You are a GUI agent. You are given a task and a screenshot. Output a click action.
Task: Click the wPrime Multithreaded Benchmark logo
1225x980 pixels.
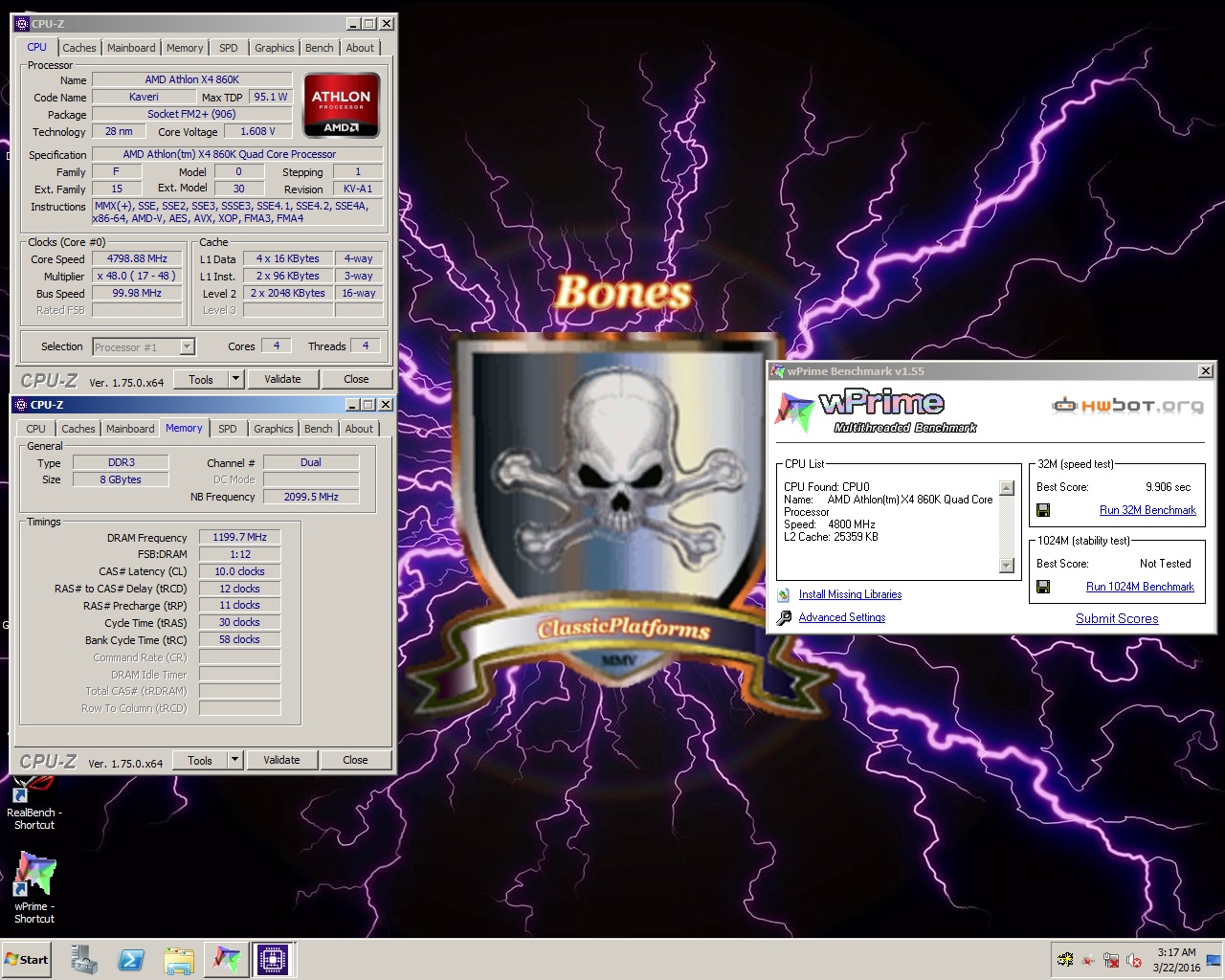coord(878,412)
